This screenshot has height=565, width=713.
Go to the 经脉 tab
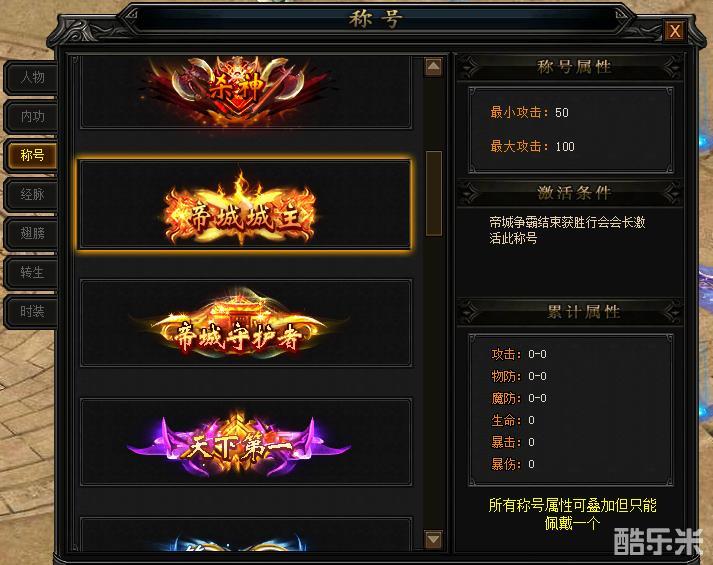click(x=31, y=195)
